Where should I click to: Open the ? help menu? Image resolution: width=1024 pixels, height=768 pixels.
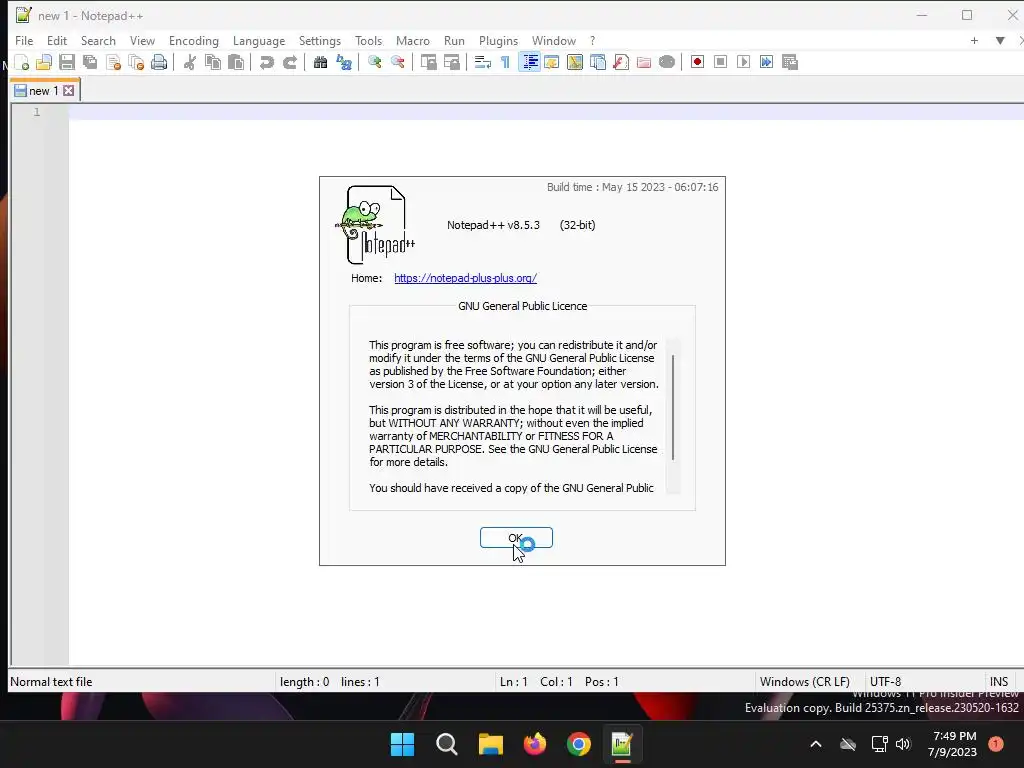[x=592, y=40]
